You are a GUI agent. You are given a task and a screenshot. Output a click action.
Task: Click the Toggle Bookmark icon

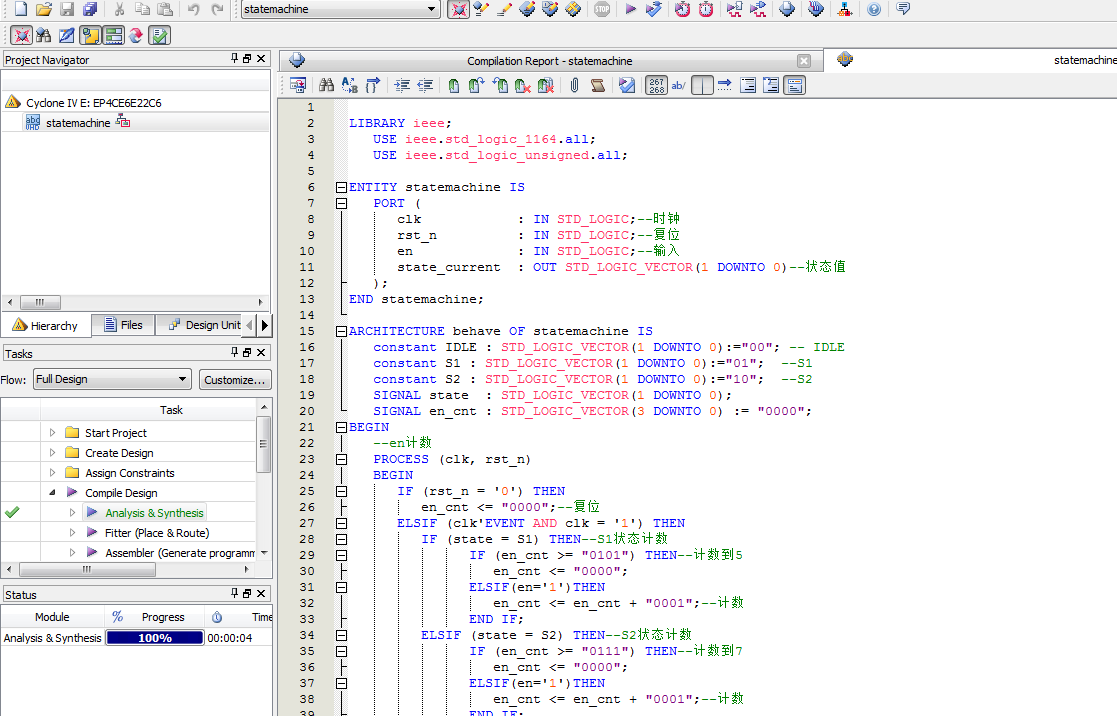click(453, 86)
